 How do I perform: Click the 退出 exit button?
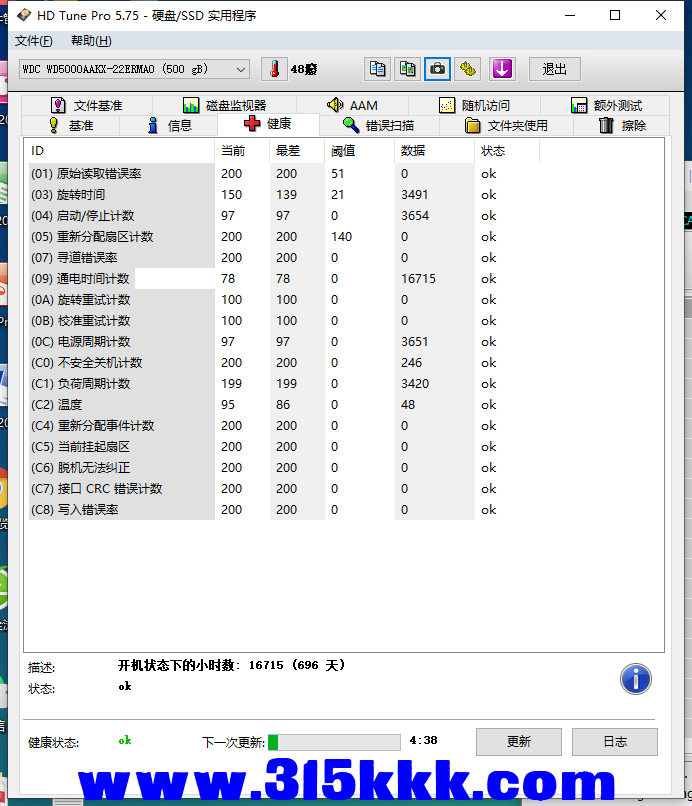pyautogui.click(x=555, y=69)
